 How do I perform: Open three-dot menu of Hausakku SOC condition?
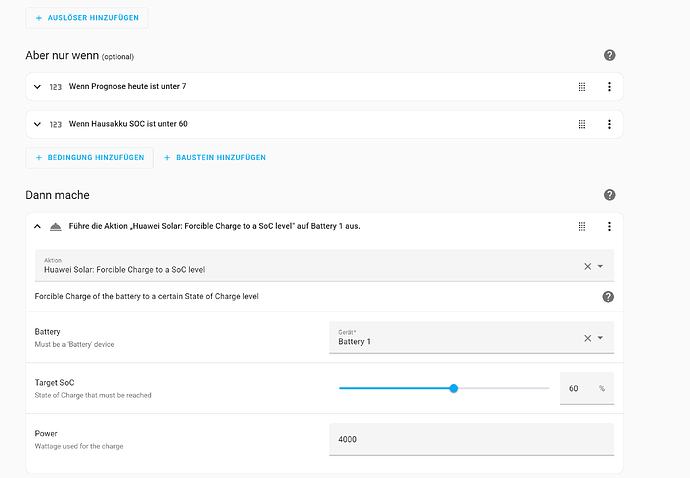click(609, 124)
